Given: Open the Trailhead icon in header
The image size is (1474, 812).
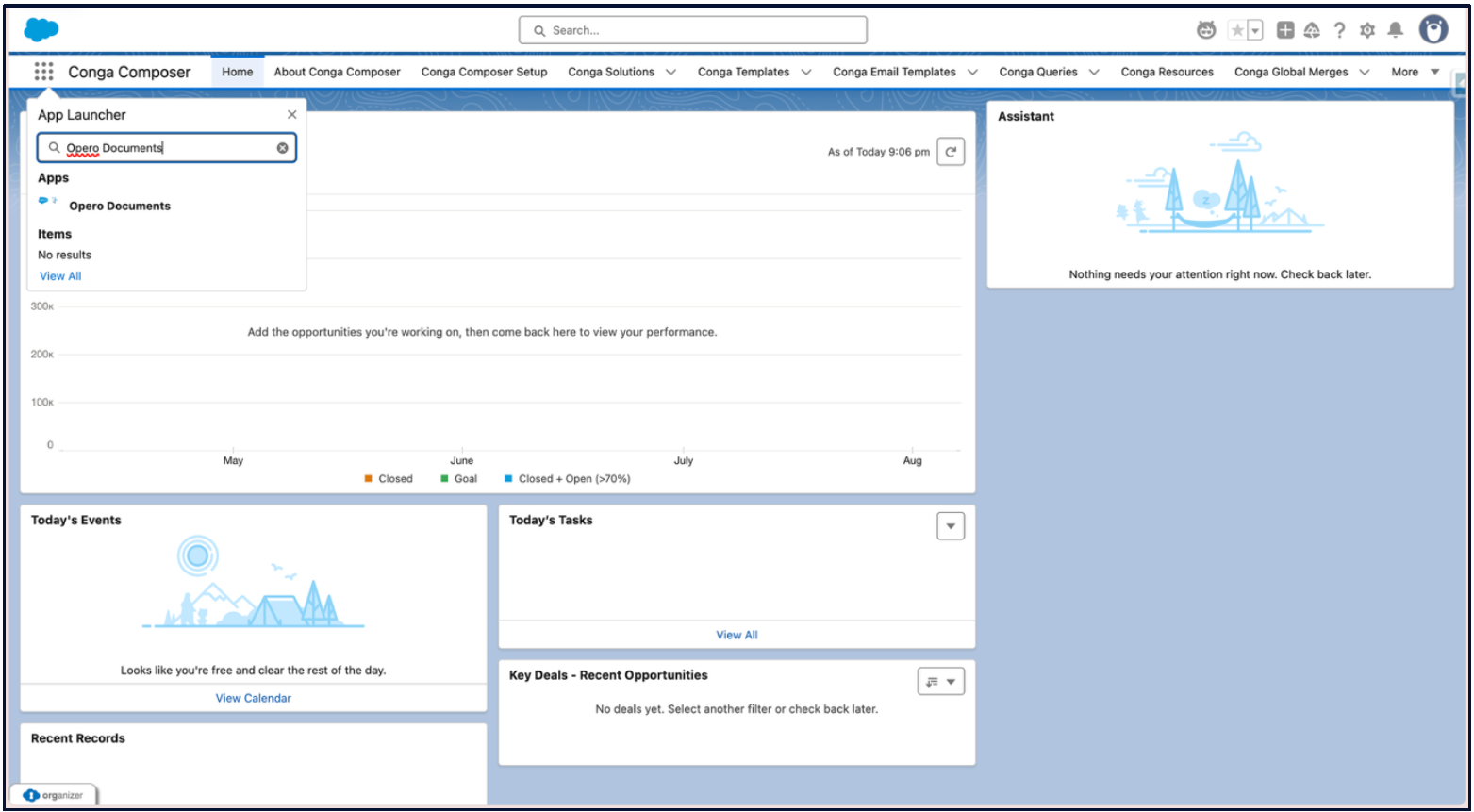Looking at the screenshot, I should coord(1312,30).
